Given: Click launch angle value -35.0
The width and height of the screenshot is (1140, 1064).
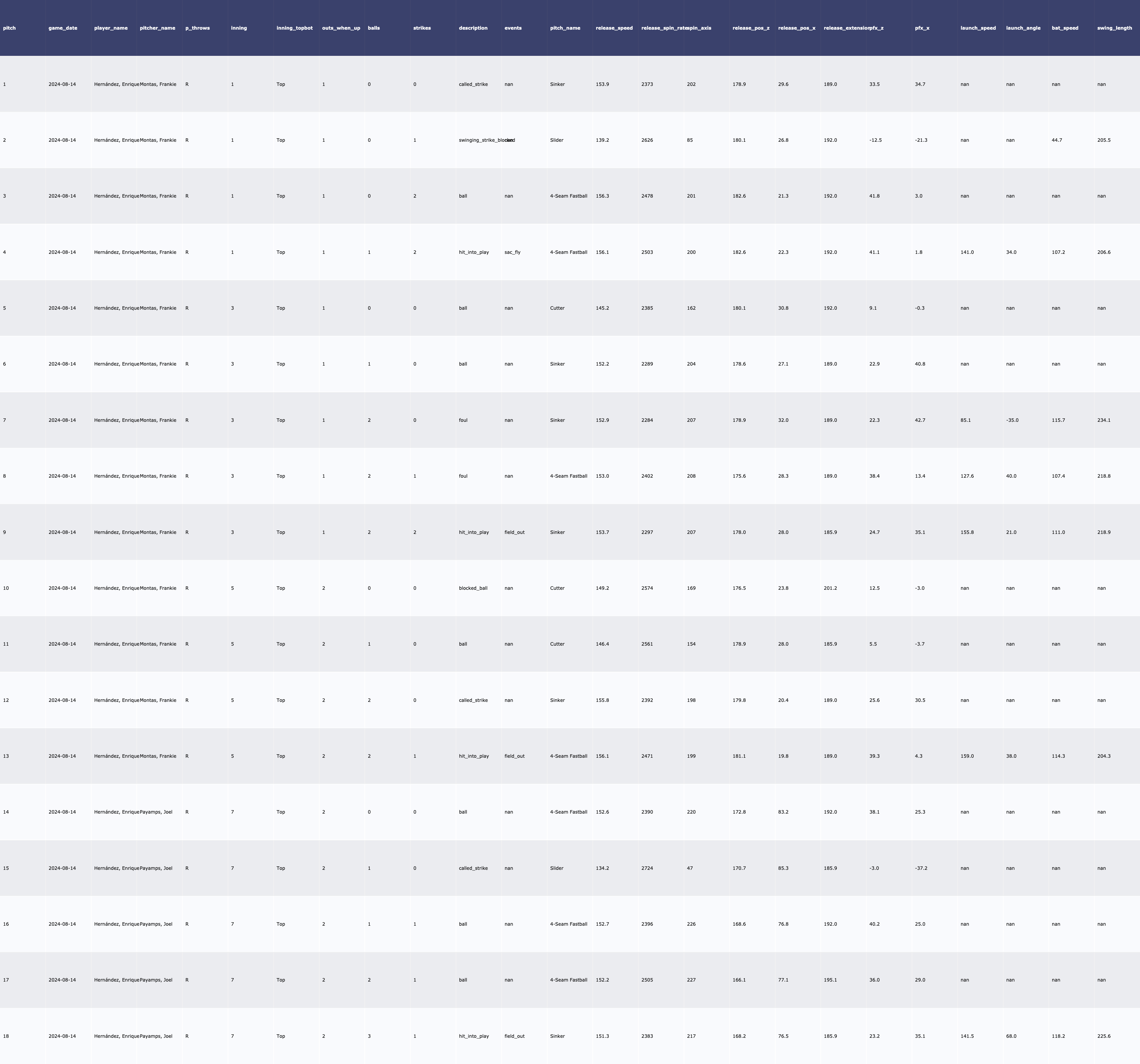Looking at the screenshot, I should point(1012,420).
